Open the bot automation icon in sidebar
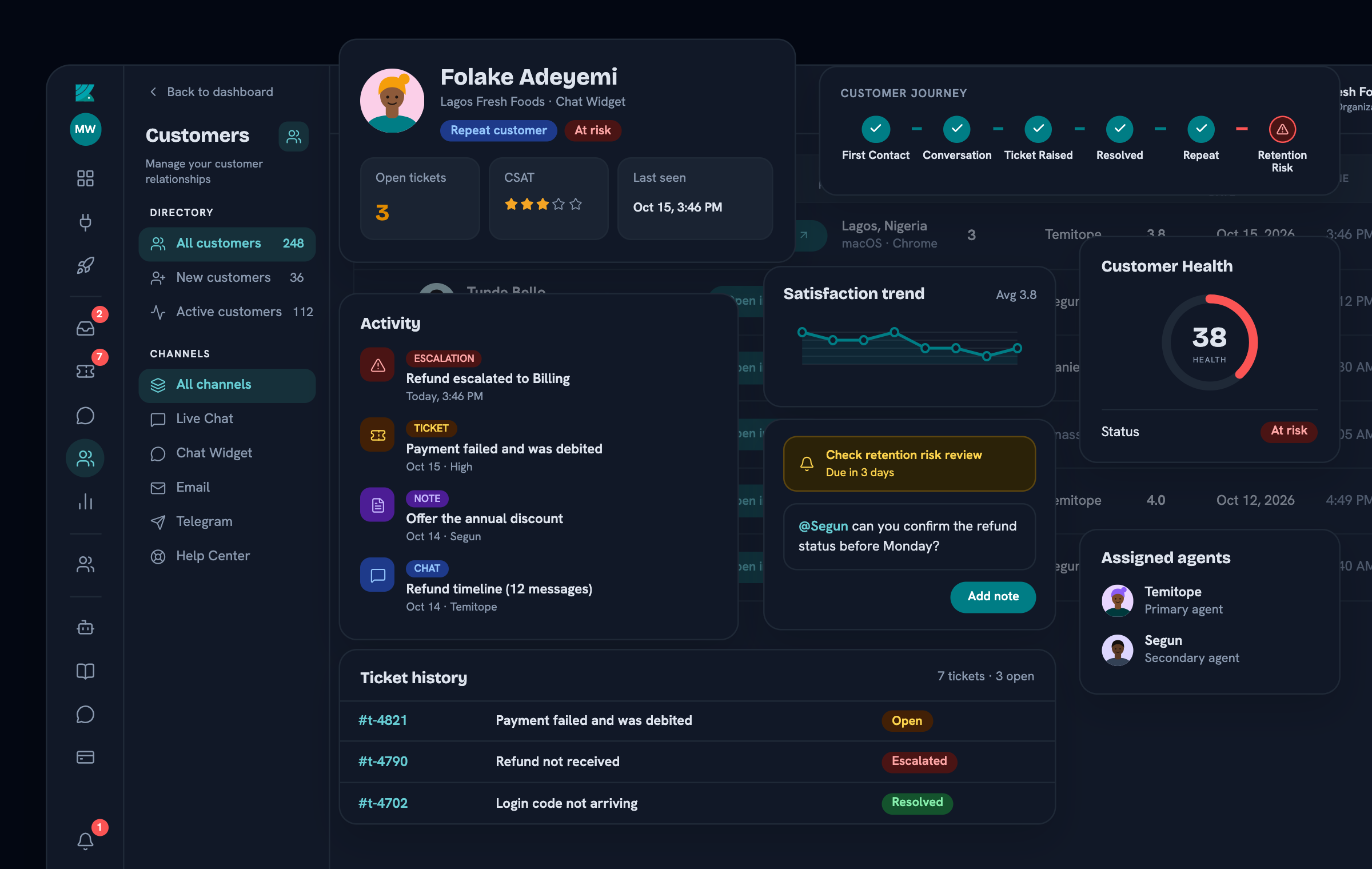 (85, 627)
